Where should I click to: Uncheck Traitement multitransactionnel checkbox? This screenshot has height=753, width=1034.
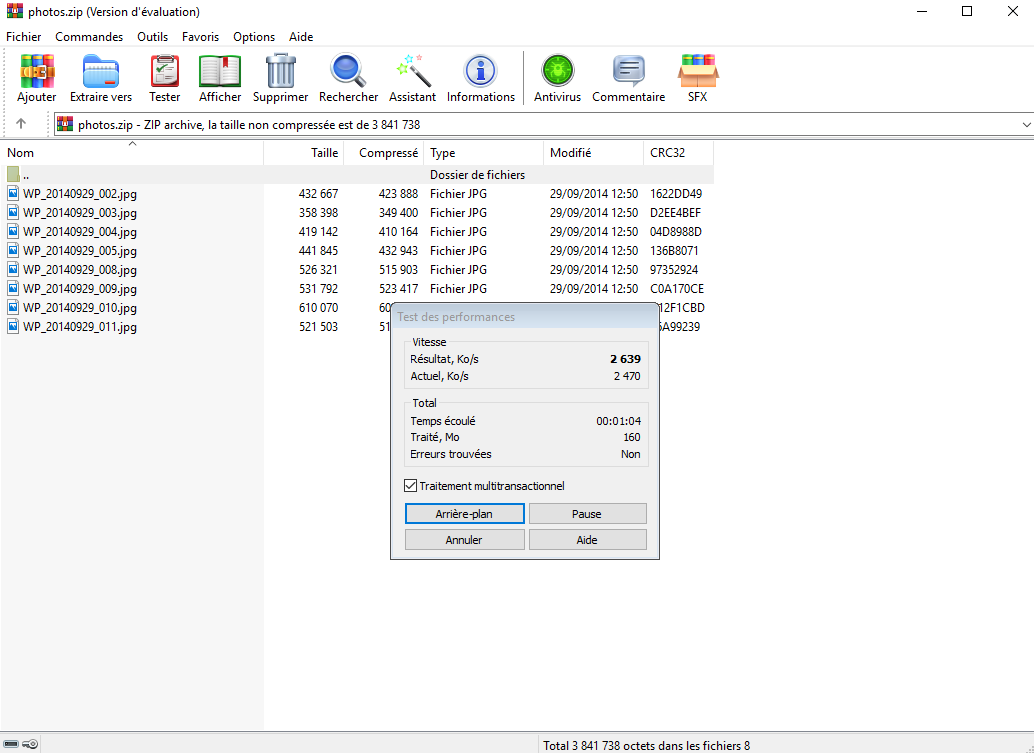(411, 486)
